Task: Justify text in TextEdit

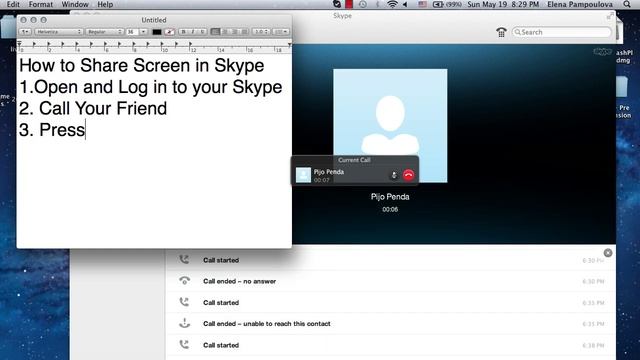Action: click(x=244, y=32)
